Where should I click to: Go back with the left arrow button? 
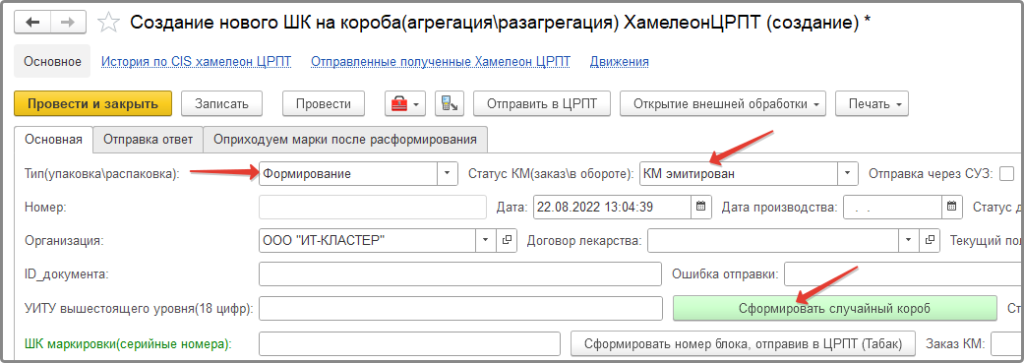click(x=31, y=22)
